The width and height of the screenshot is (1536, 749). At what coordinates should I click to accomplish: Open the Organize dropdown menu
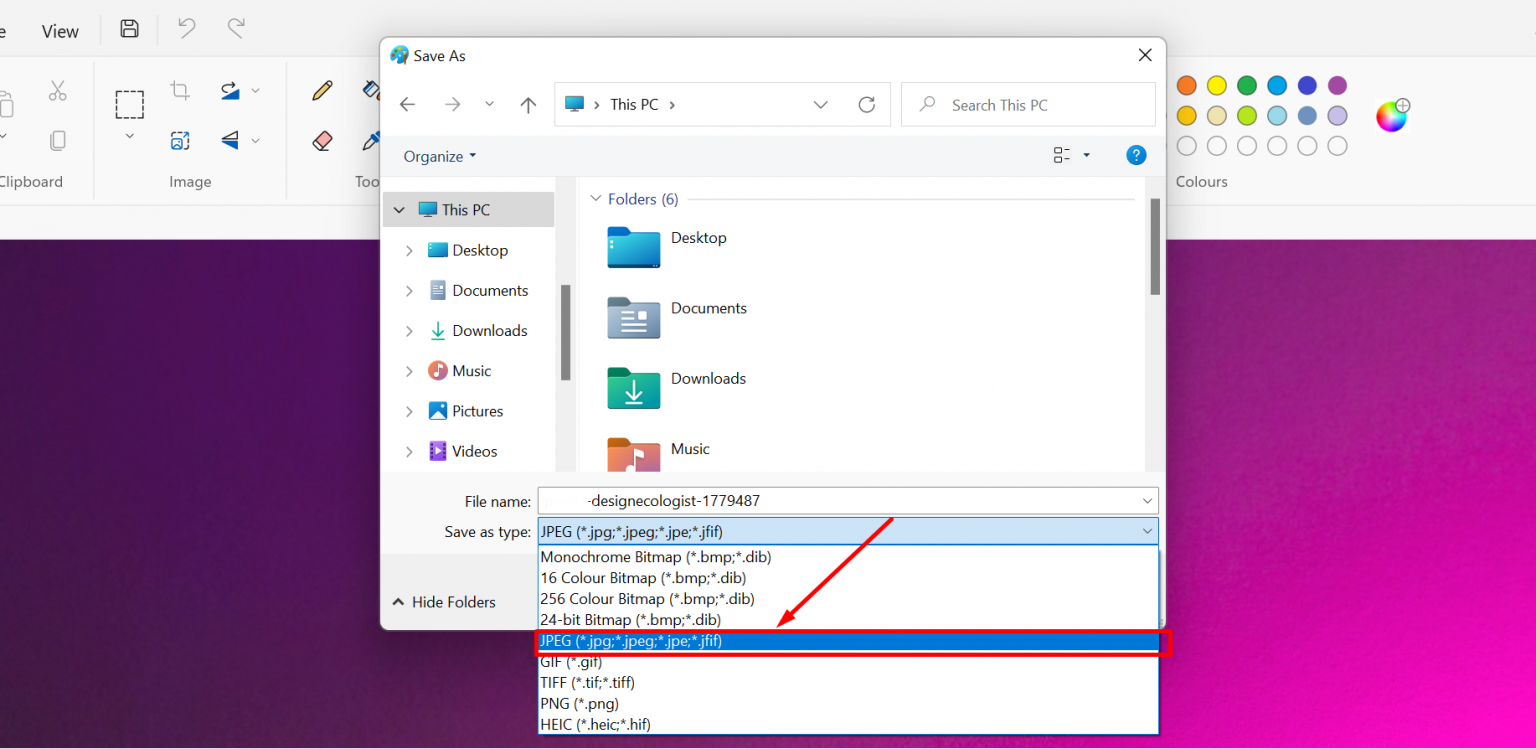[440, 156]
